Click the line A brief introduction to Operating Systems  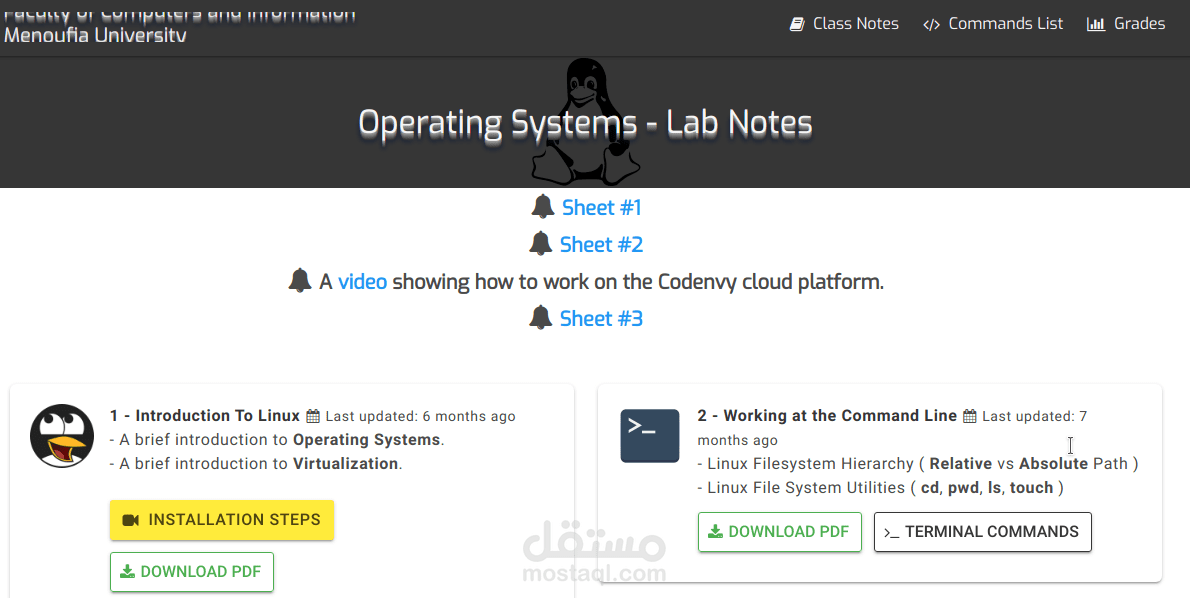[277, 439]
